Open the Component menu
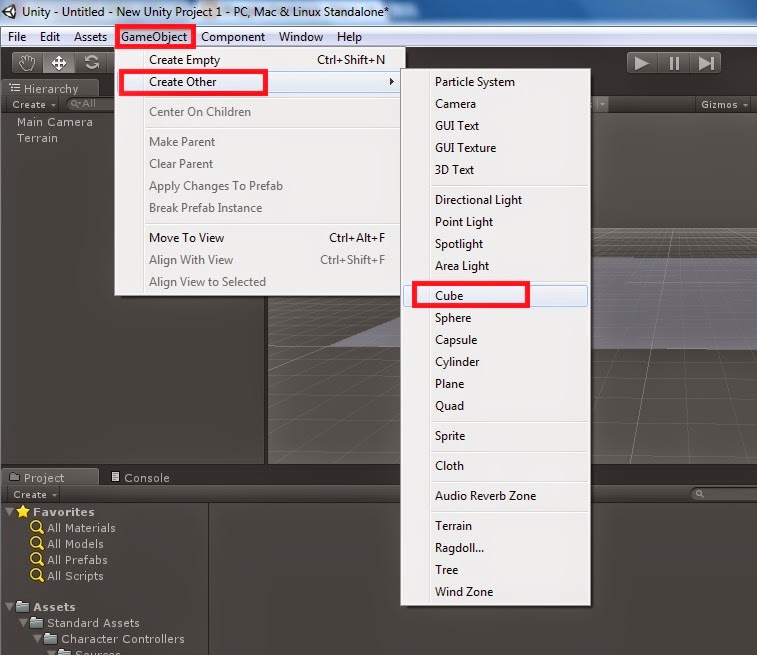757x655 pixels. [233, 37]
